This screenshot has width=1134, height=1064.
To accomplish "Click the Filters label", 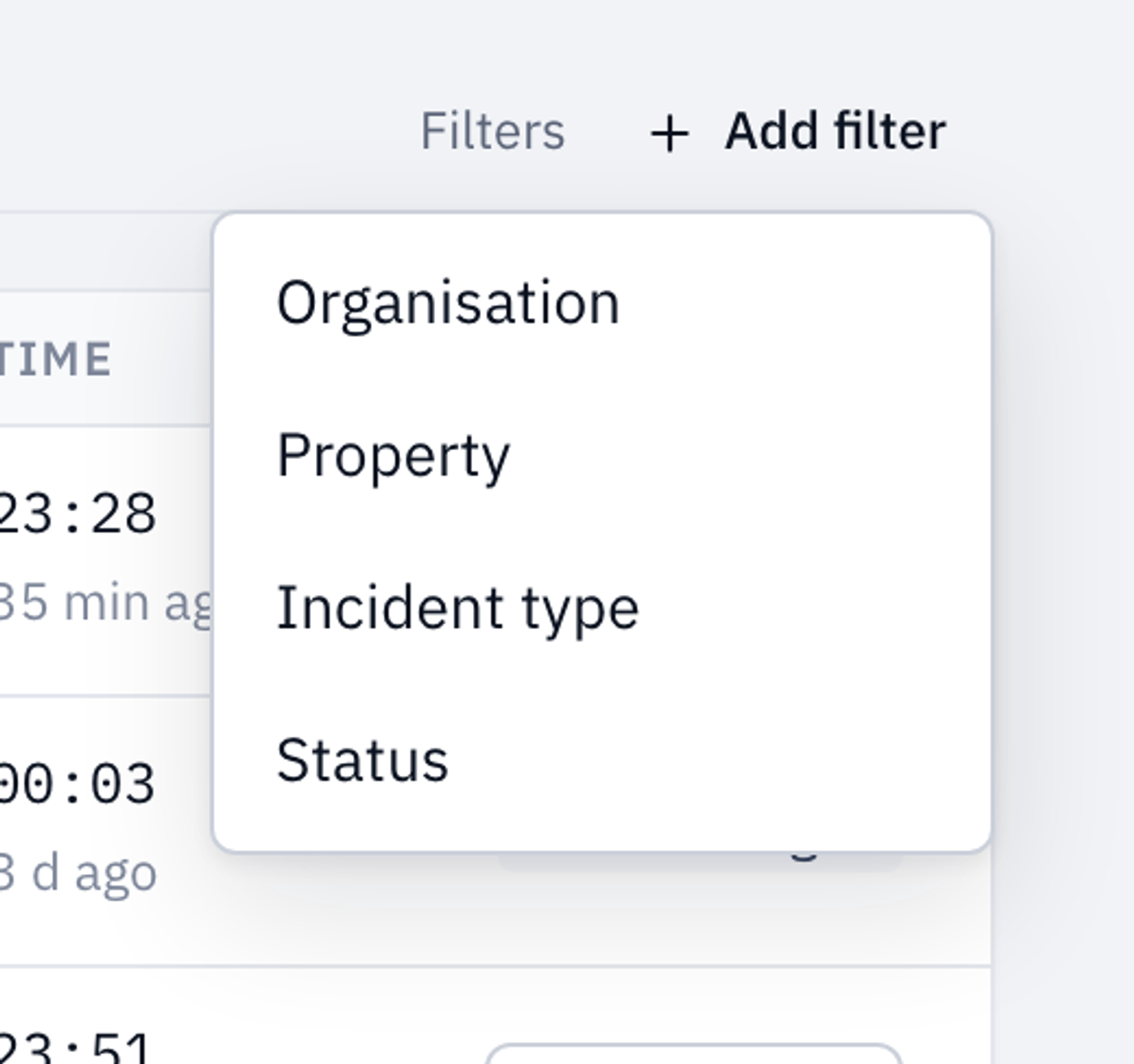I will pos(492,131).
